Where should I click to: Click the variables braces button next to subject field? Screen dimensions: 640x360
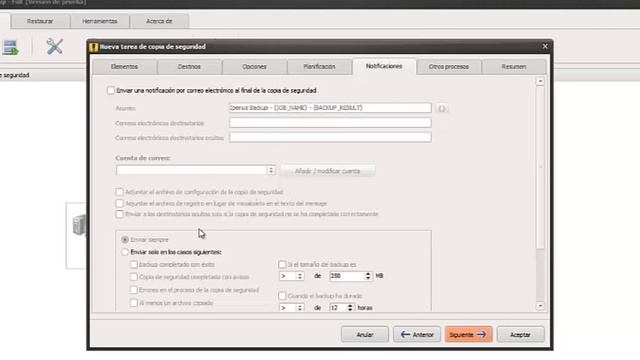click(442, 108)
